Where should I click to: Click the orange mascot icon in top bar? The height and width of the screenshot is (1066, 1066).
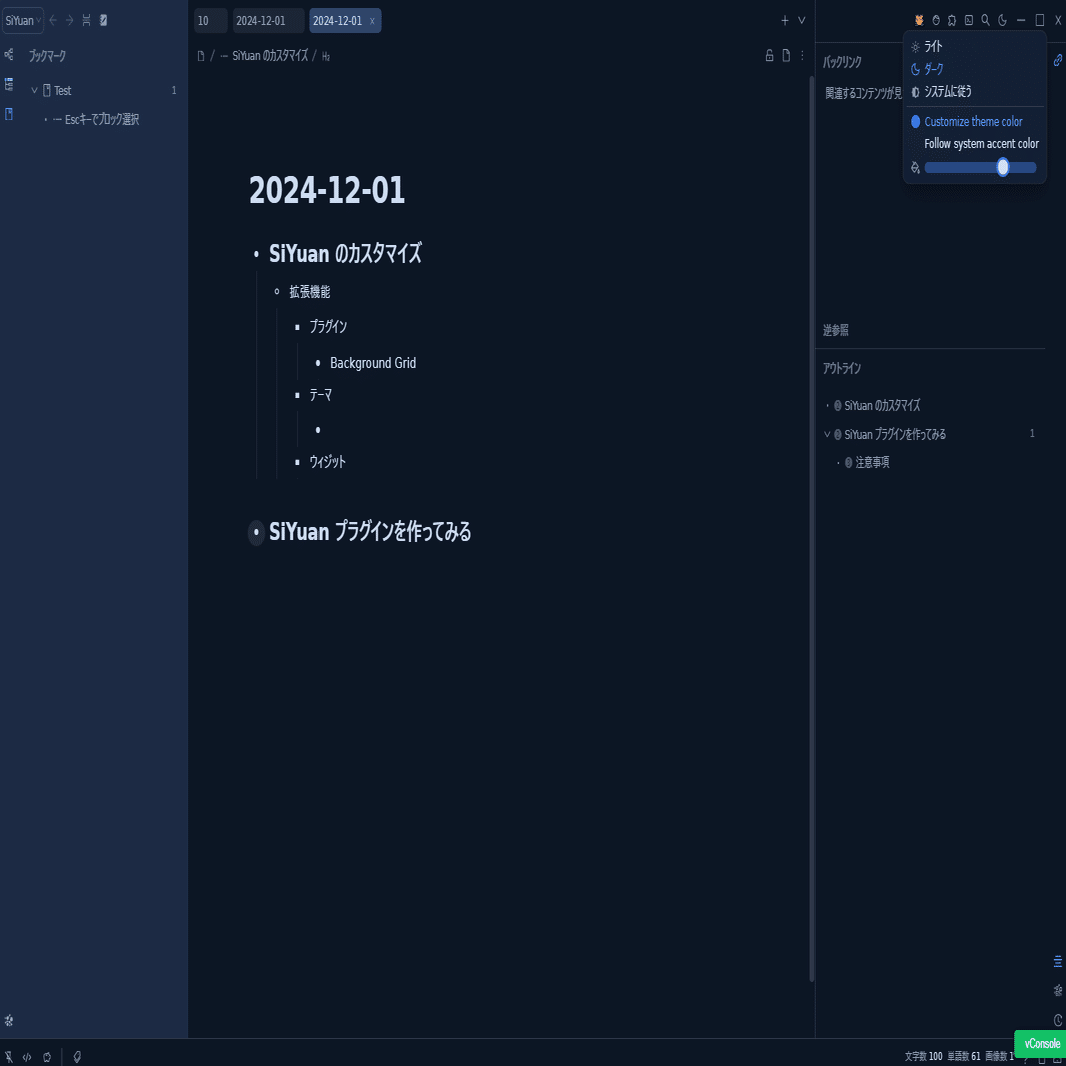click(919, 20)
